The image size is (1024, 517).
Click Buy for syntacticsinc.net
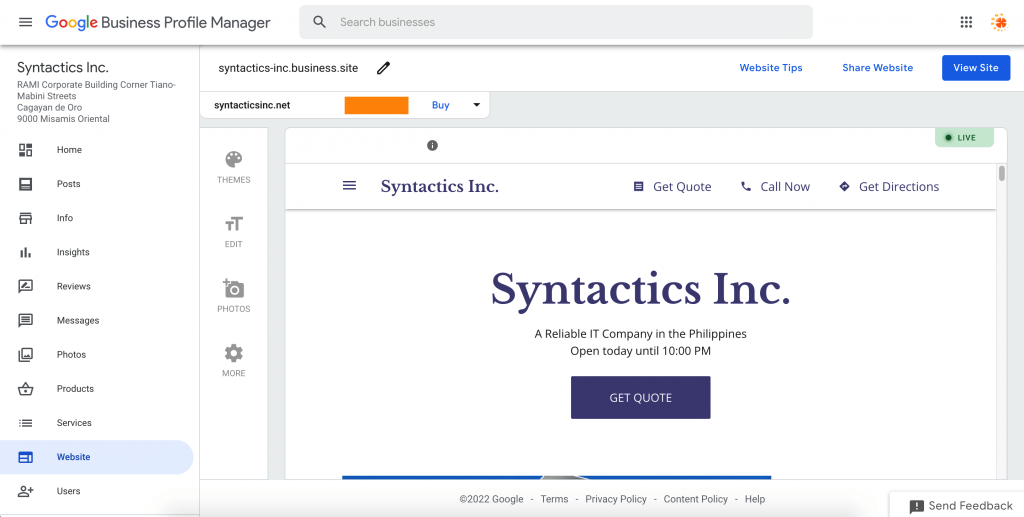pos(441,105)
